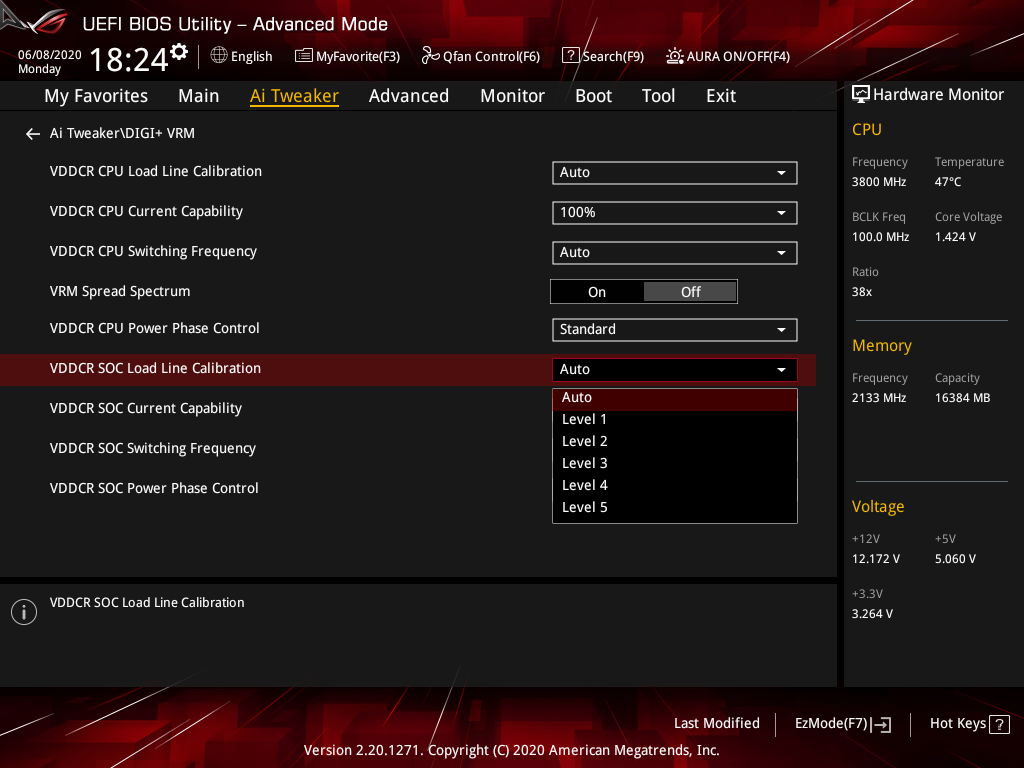Viewport: 1024px width, 768px height.
Task: Open VDDCR CPU Load Line Calibration dropdown
Action: tap(675, 172)
